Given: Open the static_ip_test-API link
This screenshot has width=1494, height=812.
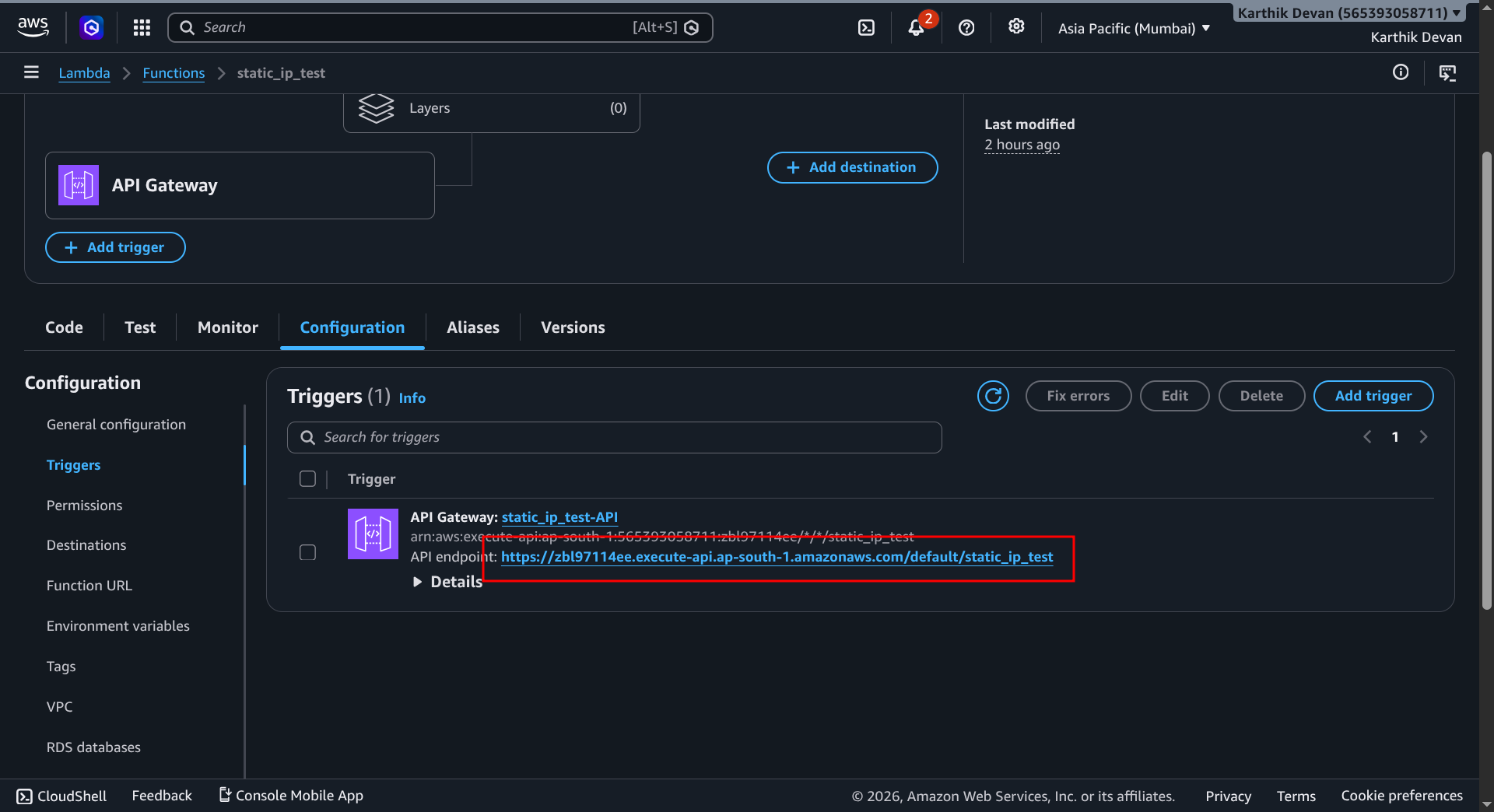Looking at the screenshot, I should tap(559, 517).
